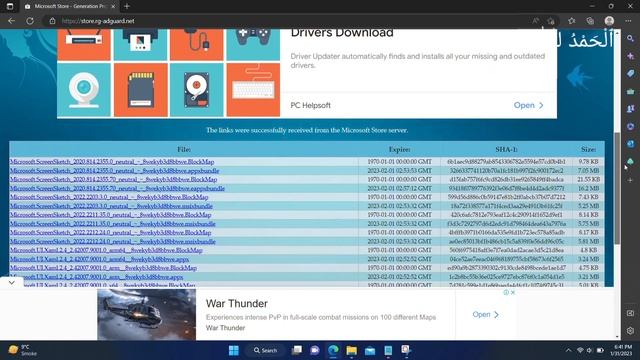This screenshot has height=360, width=640.
Task: Open the green tree icon in sidebar
Action: (631, 162)
